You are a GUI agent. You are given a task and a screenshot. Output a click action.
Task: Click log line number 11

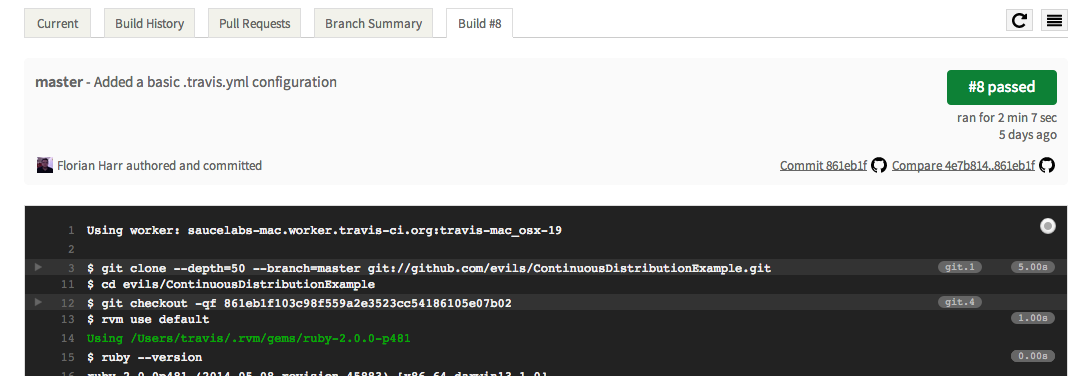pyautogui.click(x=67, y=284)
